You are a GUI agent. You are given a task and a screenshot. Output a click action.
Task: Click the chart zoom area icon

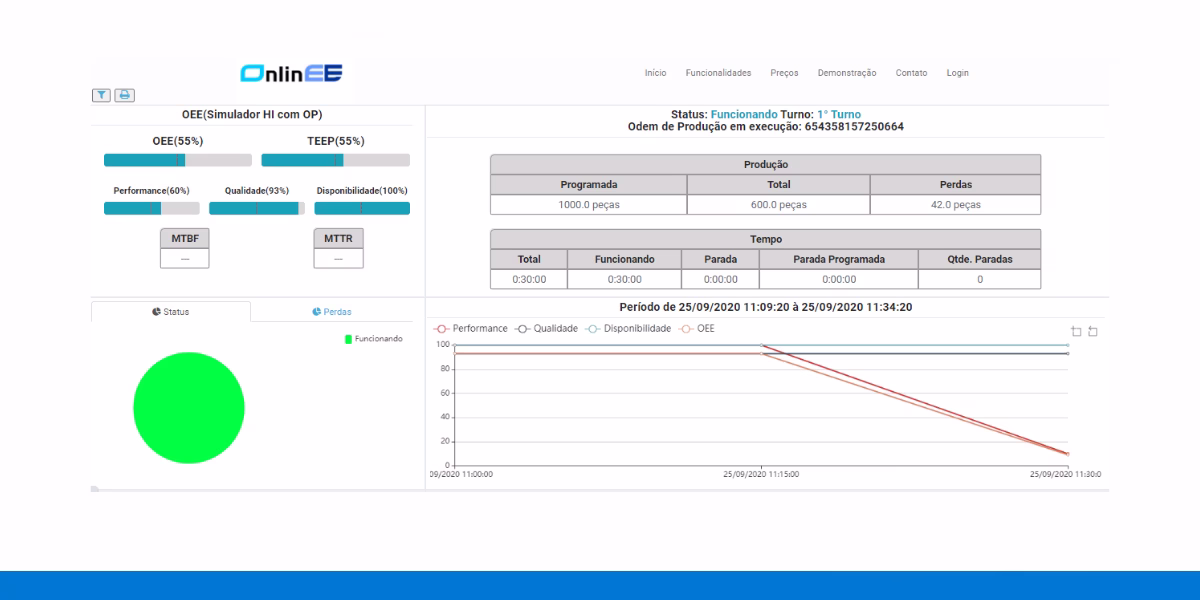pyautogui.click(x=1076, y=331)
